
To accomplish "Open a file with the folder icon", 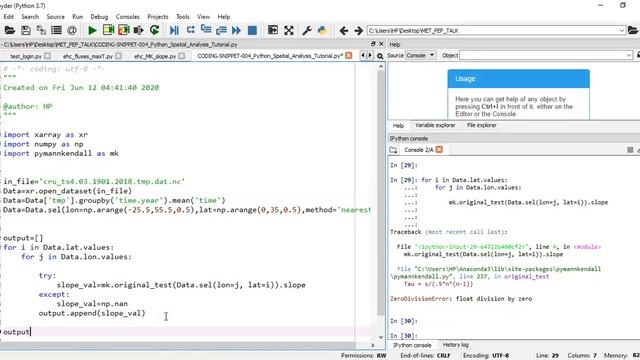I will coord(9,30).
